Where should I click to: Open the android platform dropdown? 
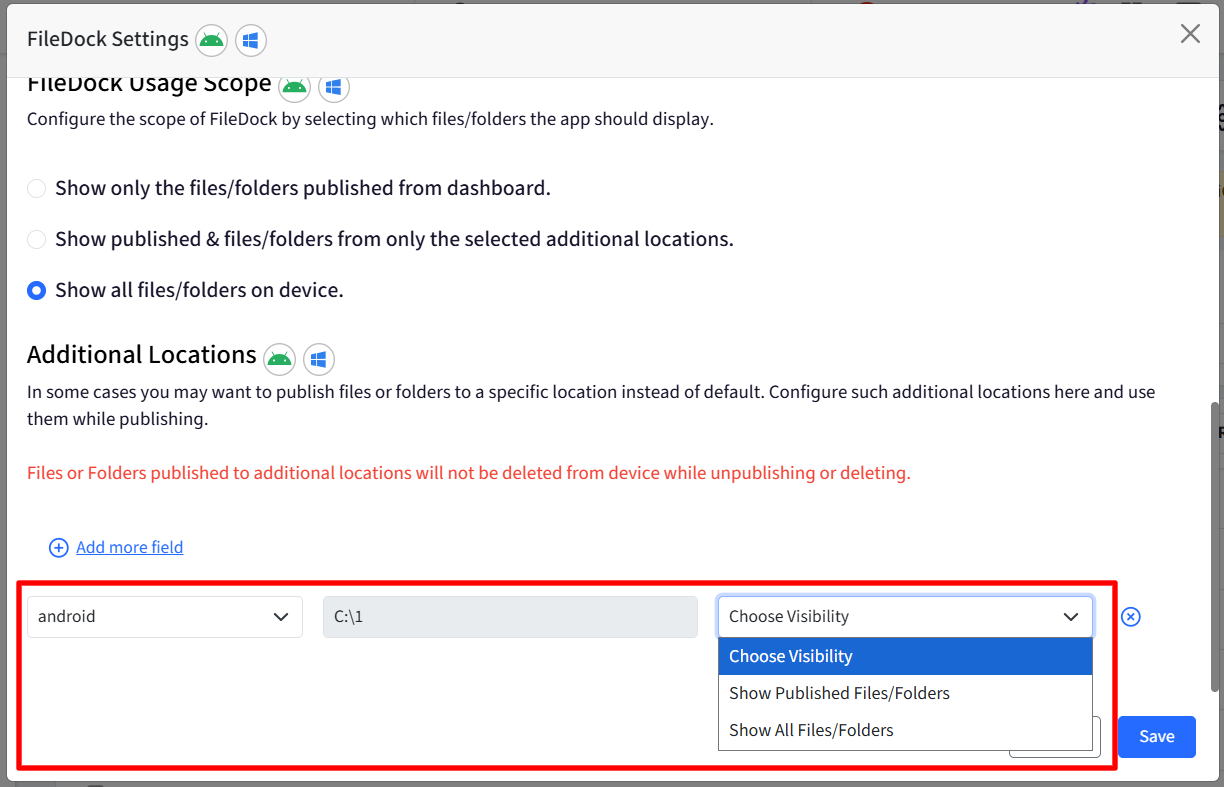[165, 617]
